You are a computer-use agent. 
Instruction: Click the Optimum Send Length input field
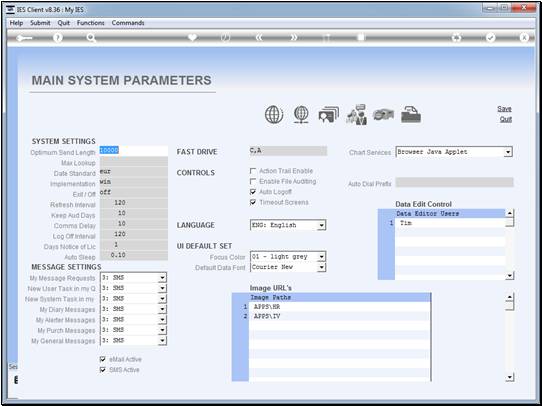coord(133,151)
